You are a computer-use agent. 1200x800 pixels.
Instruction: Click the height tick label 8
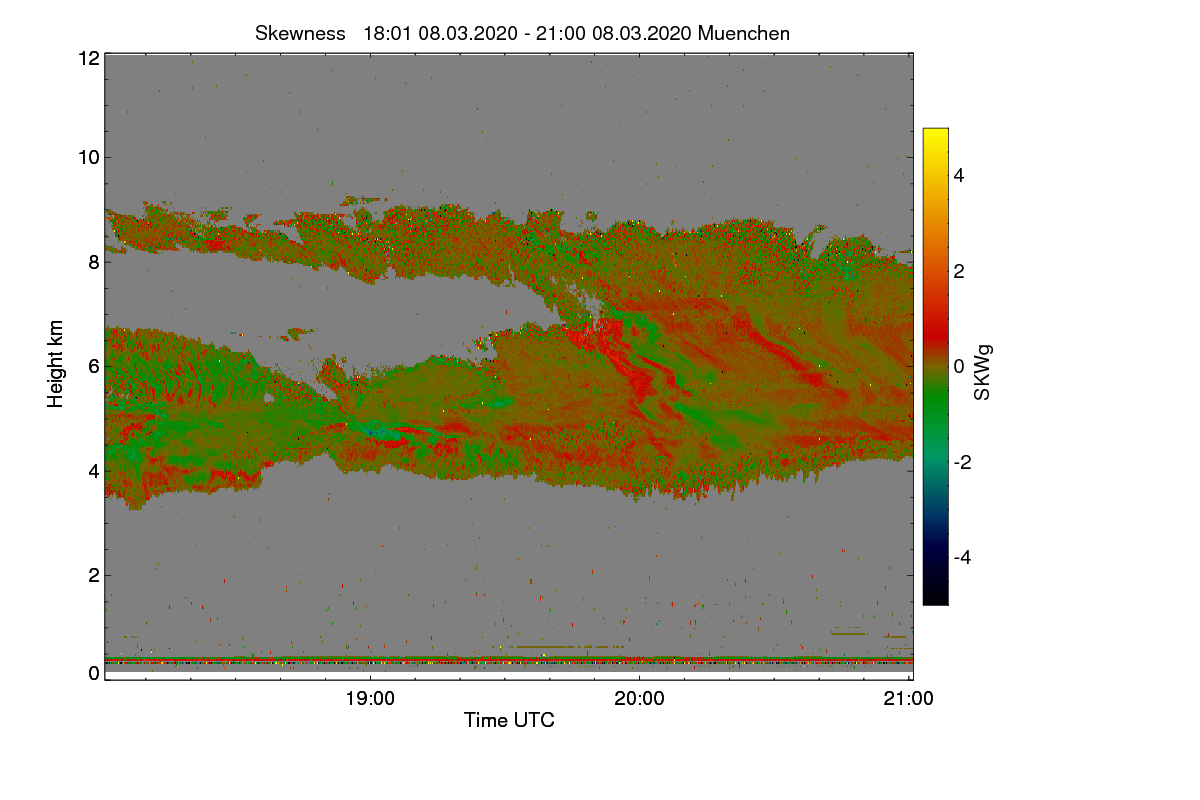click(x=93, y=262)
